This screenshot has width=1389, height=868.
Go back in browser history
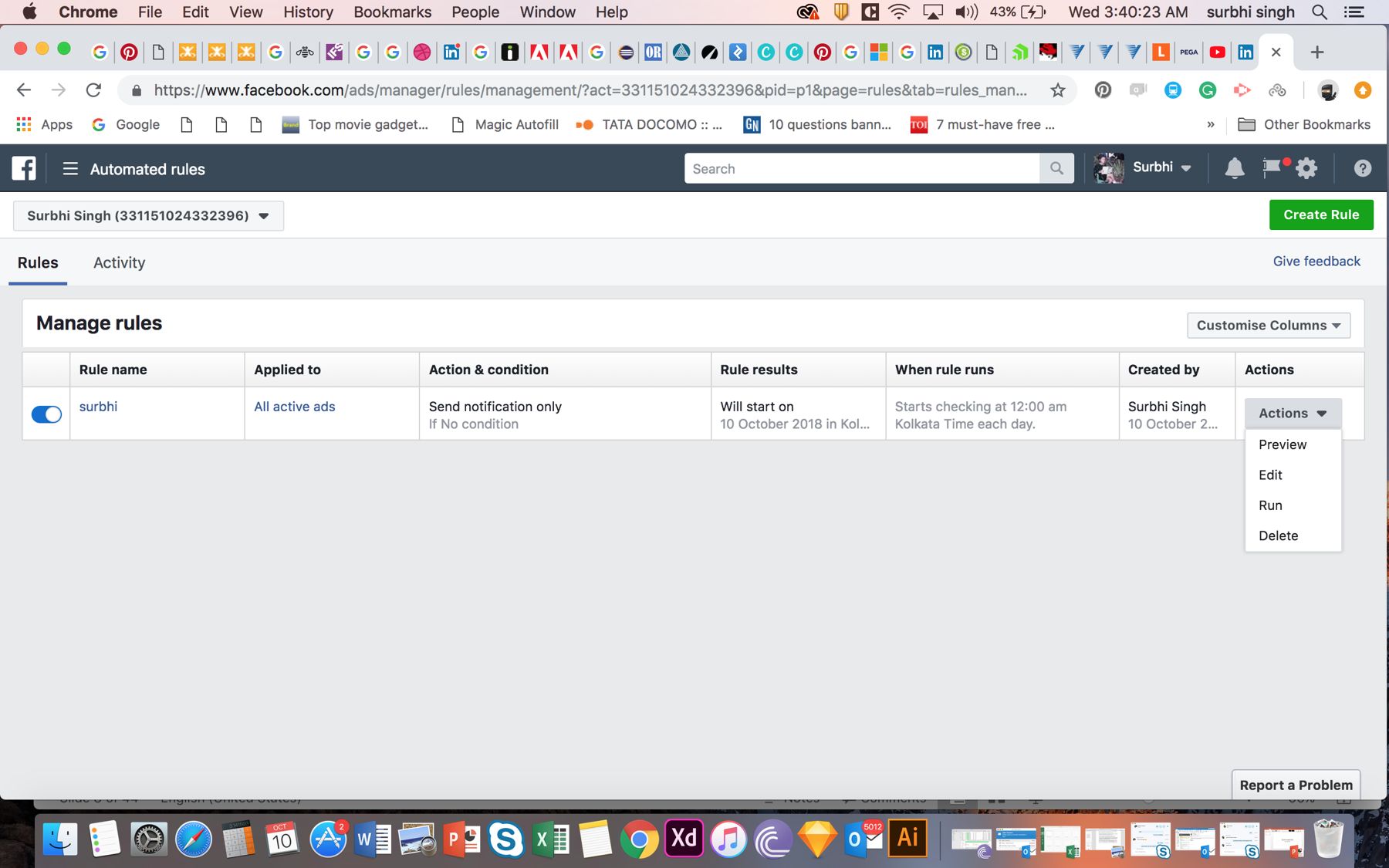click(x=24, y=90)
